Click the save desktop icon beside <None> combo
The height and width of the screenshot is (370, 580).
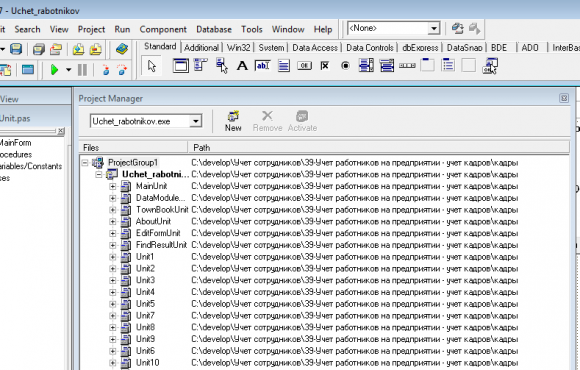click(458, 28)
